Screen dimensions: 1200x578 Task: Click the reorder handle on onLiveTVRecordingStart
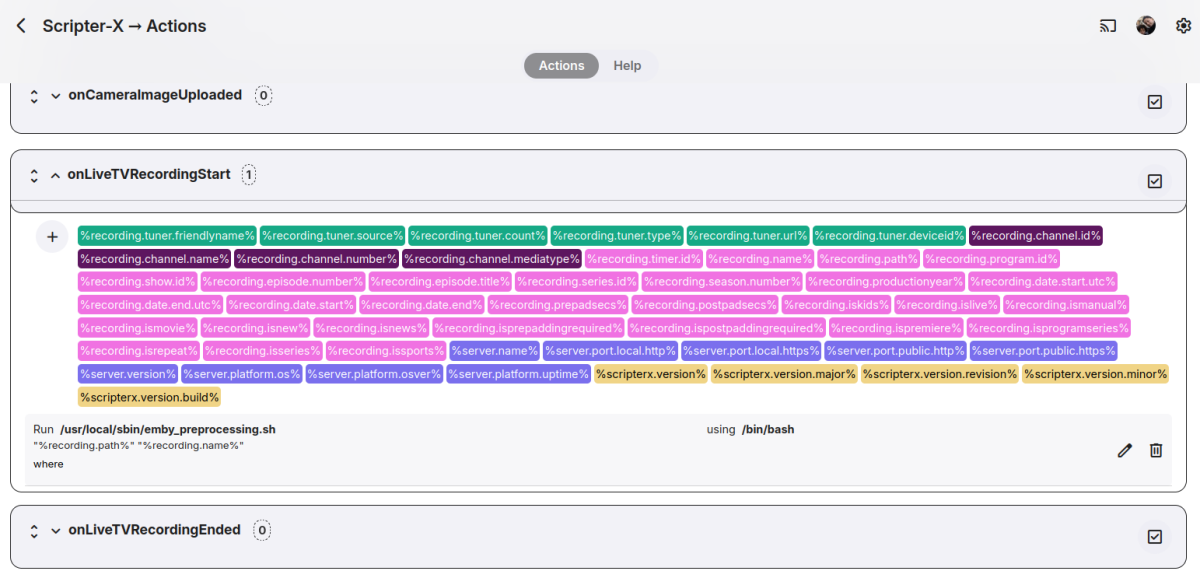[33, 173]
